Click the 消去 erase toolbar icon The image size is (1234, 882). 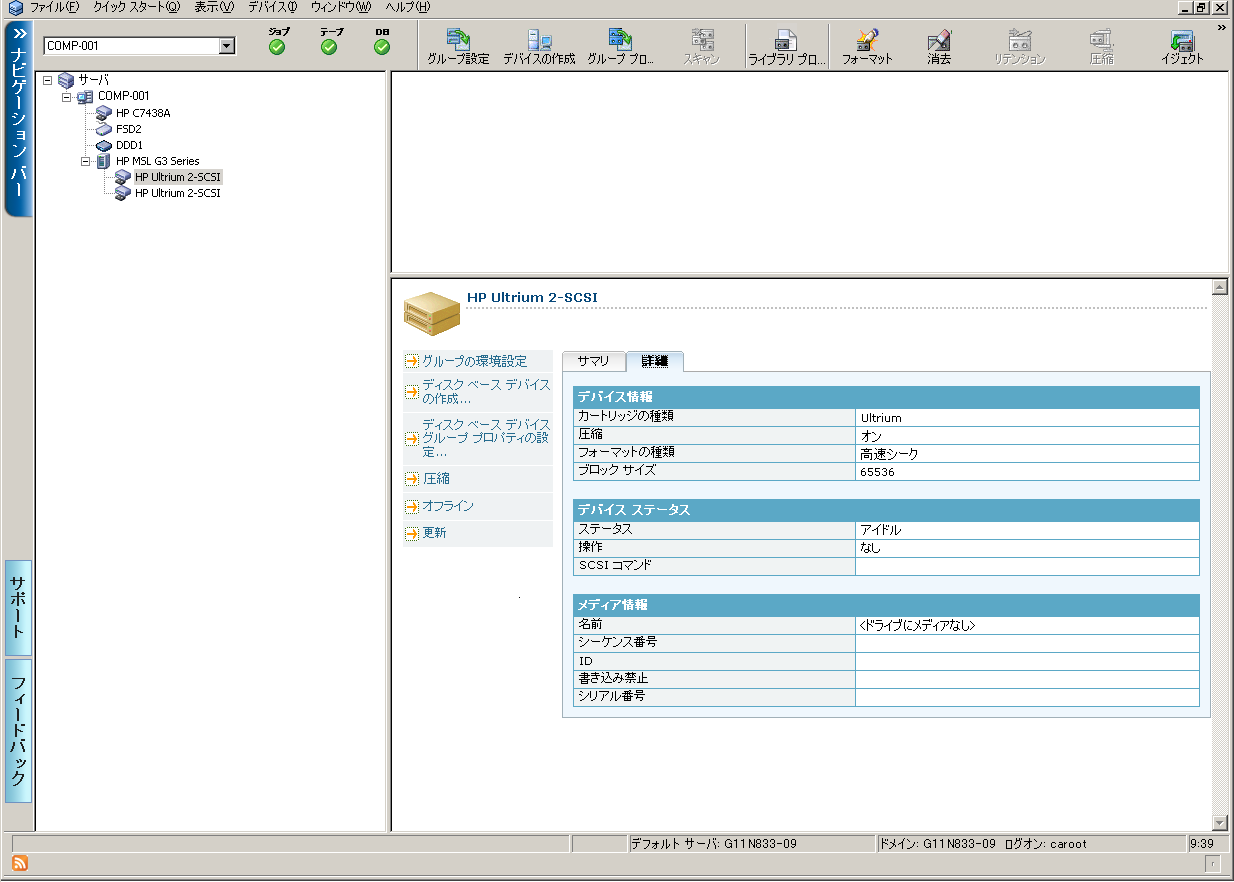click(939, 47)
